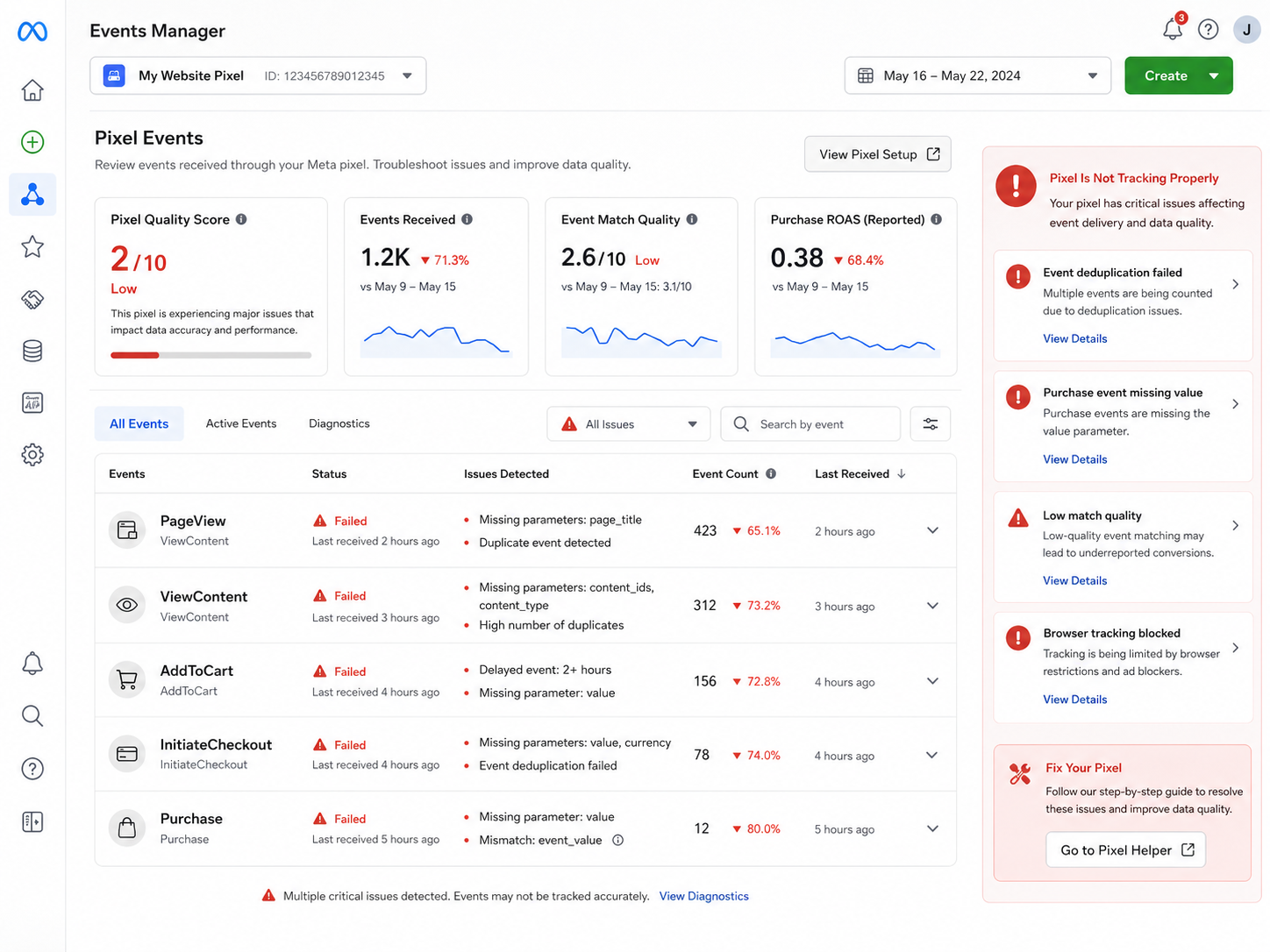Image resolution: width=1270 pixels, height=952 pixels.
Task: Click info icon beside Event Count header
Action: (771, 473)
